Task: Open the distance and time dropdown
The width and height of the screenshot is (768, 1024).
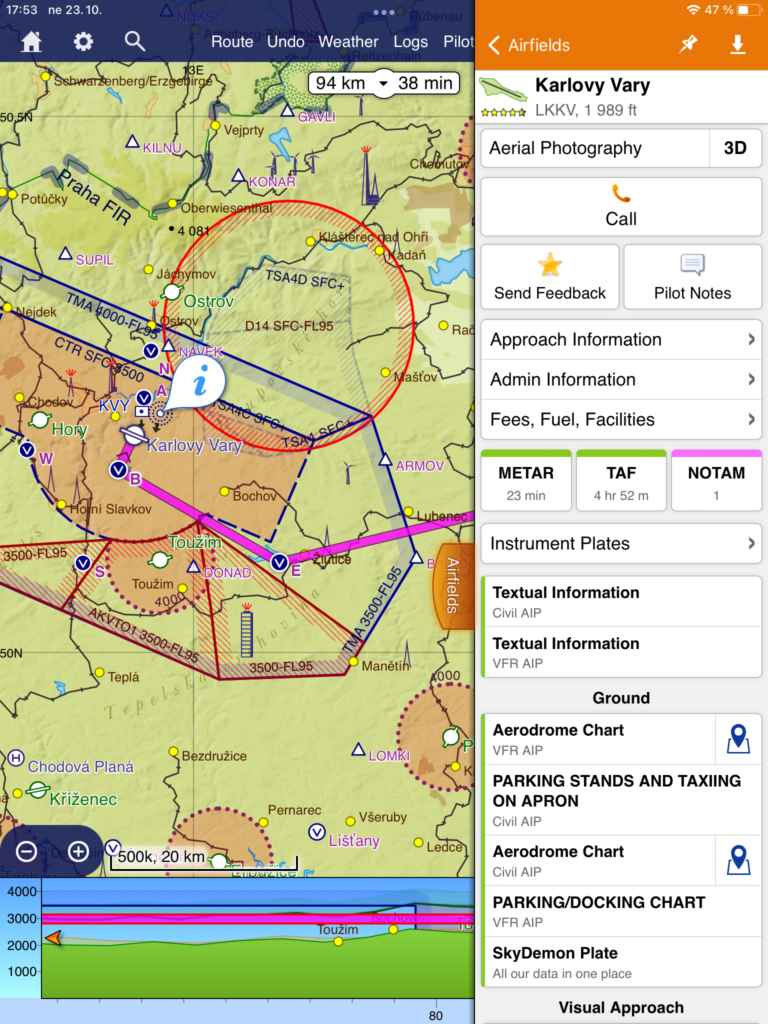Action: [383, 83]
